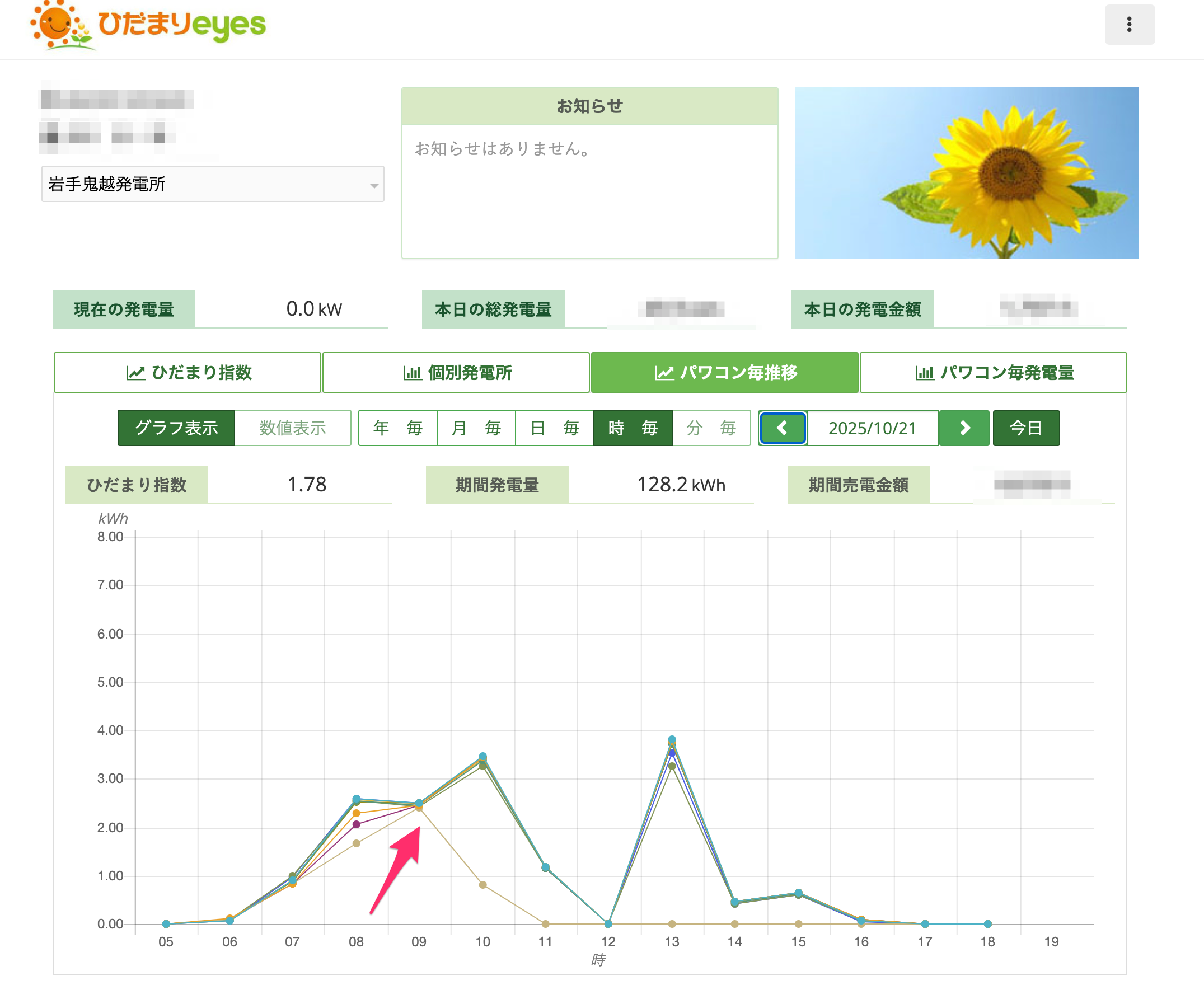Click the 13時 peak data point on chart

(x=671, y=740)
